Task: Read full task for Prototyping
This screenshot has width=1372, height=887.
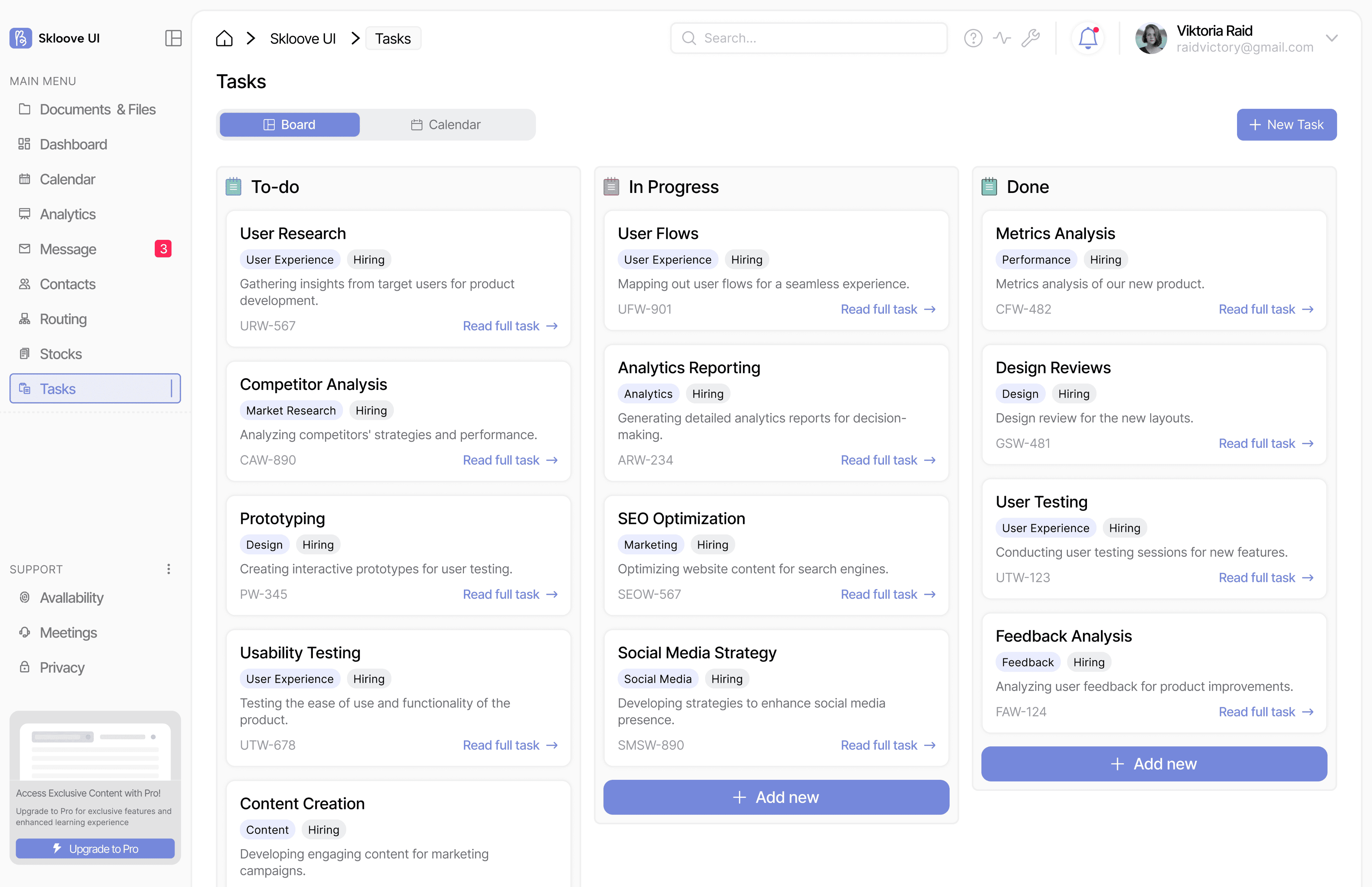Action: tap(510, 595)
